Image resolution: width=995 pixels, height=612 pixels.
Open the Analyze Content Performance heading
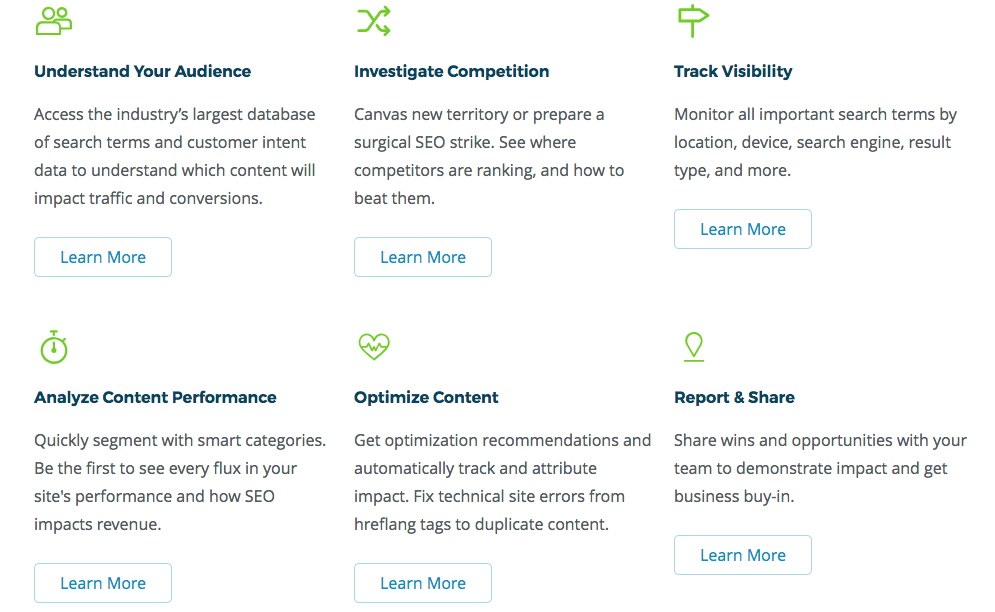click(155, 397)
